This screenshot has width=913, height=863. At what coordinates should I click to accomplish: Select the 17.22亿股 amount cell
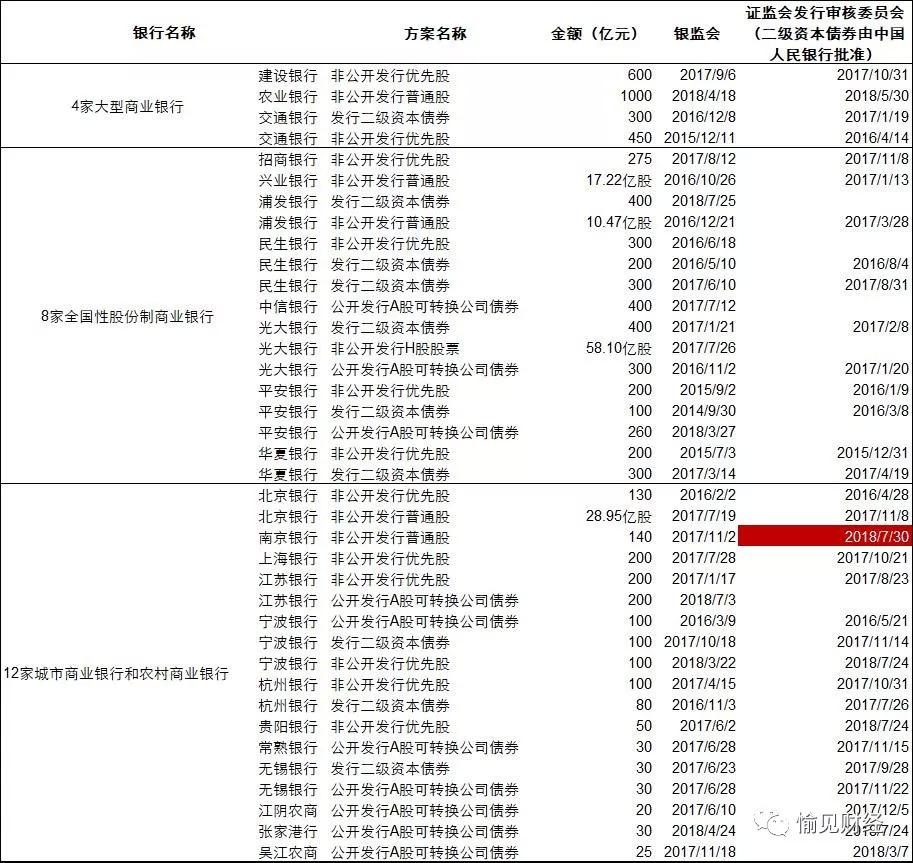pyautogui.click(x=619, y=180)
